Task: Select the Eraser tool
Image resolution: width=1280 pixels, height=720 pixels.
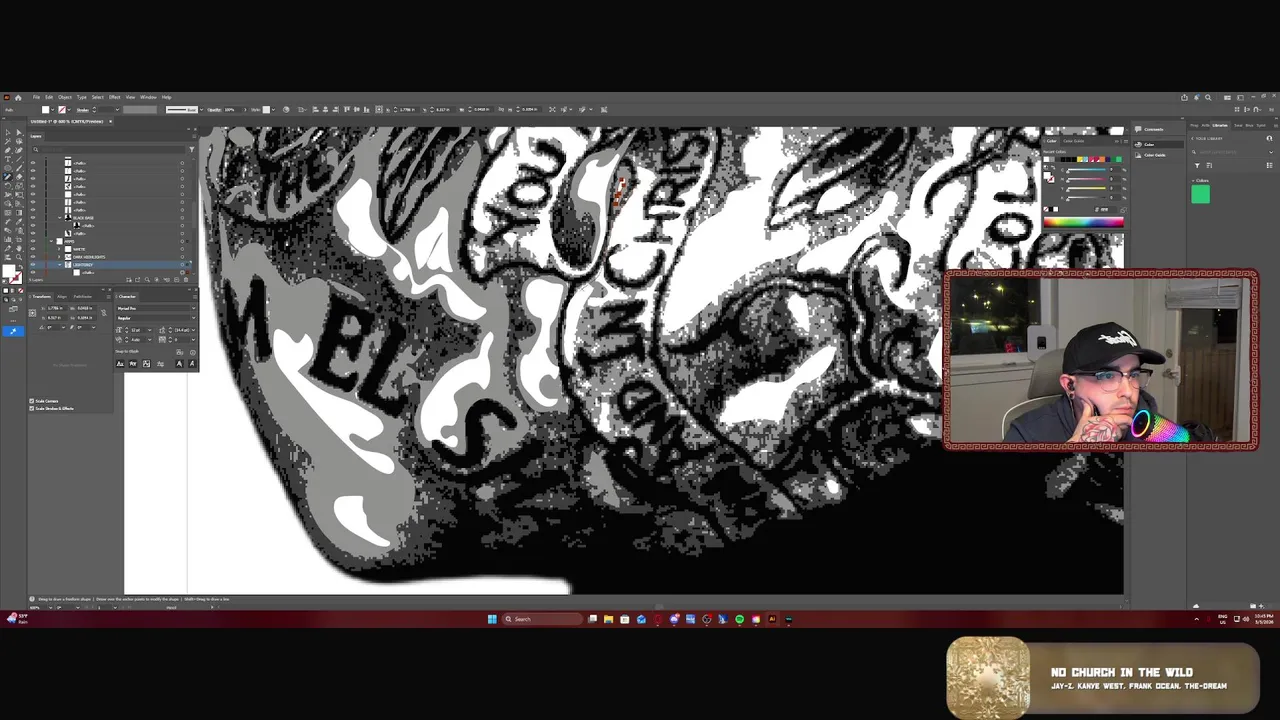Action: pyautogui.click(x=19, y=177)
